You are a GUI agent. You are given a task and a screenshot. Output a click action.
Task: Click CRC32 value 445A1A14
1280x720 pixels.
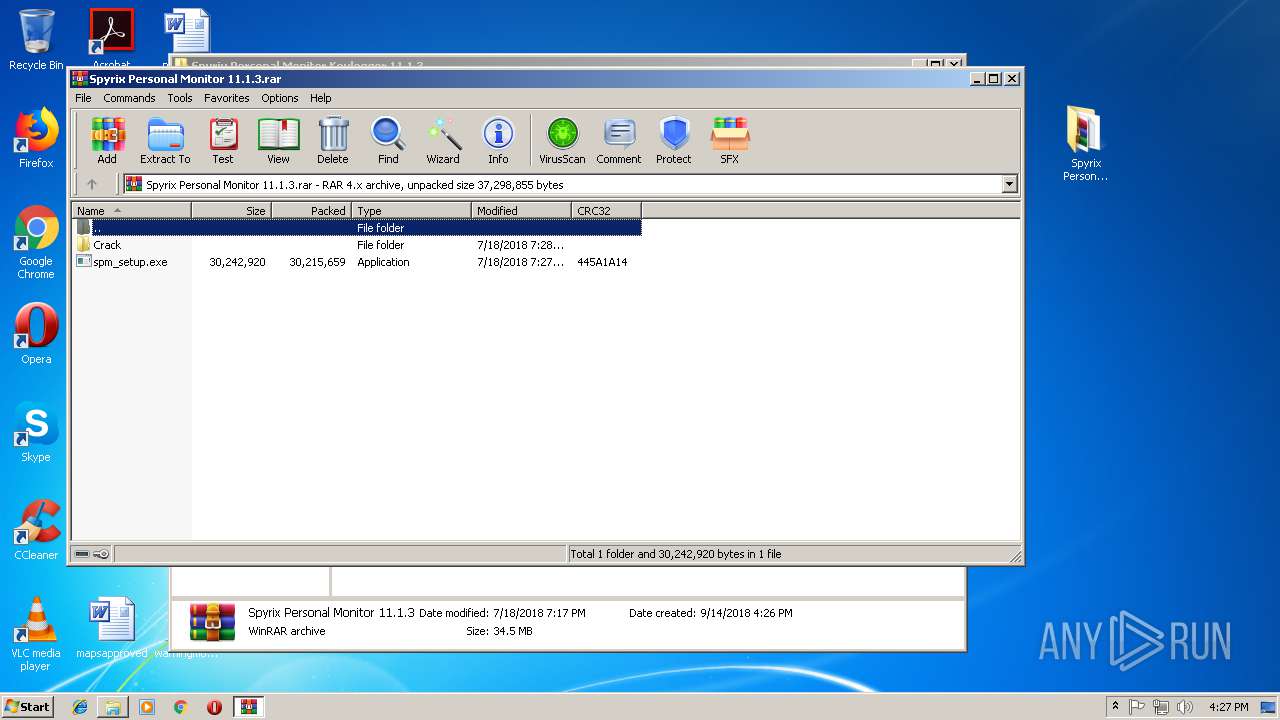point(602,262)
